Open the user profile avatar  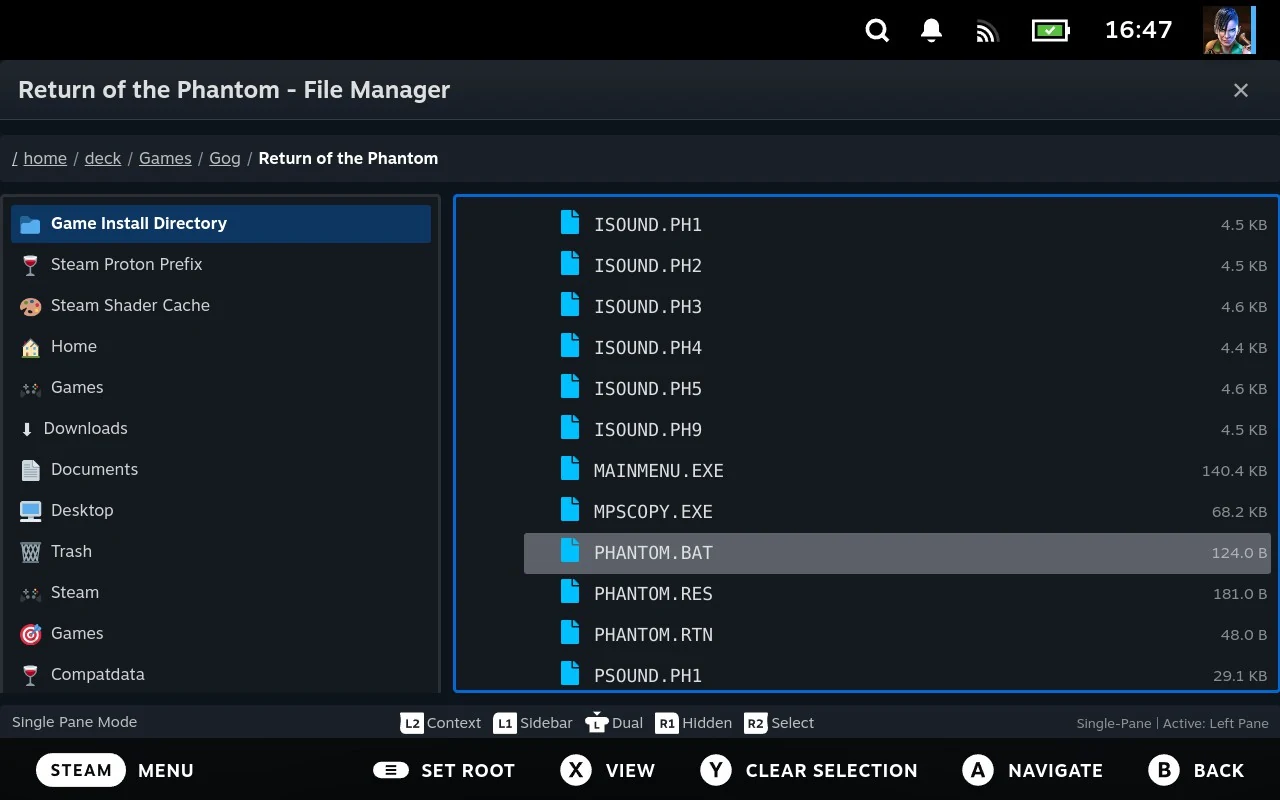point(1227,30)
